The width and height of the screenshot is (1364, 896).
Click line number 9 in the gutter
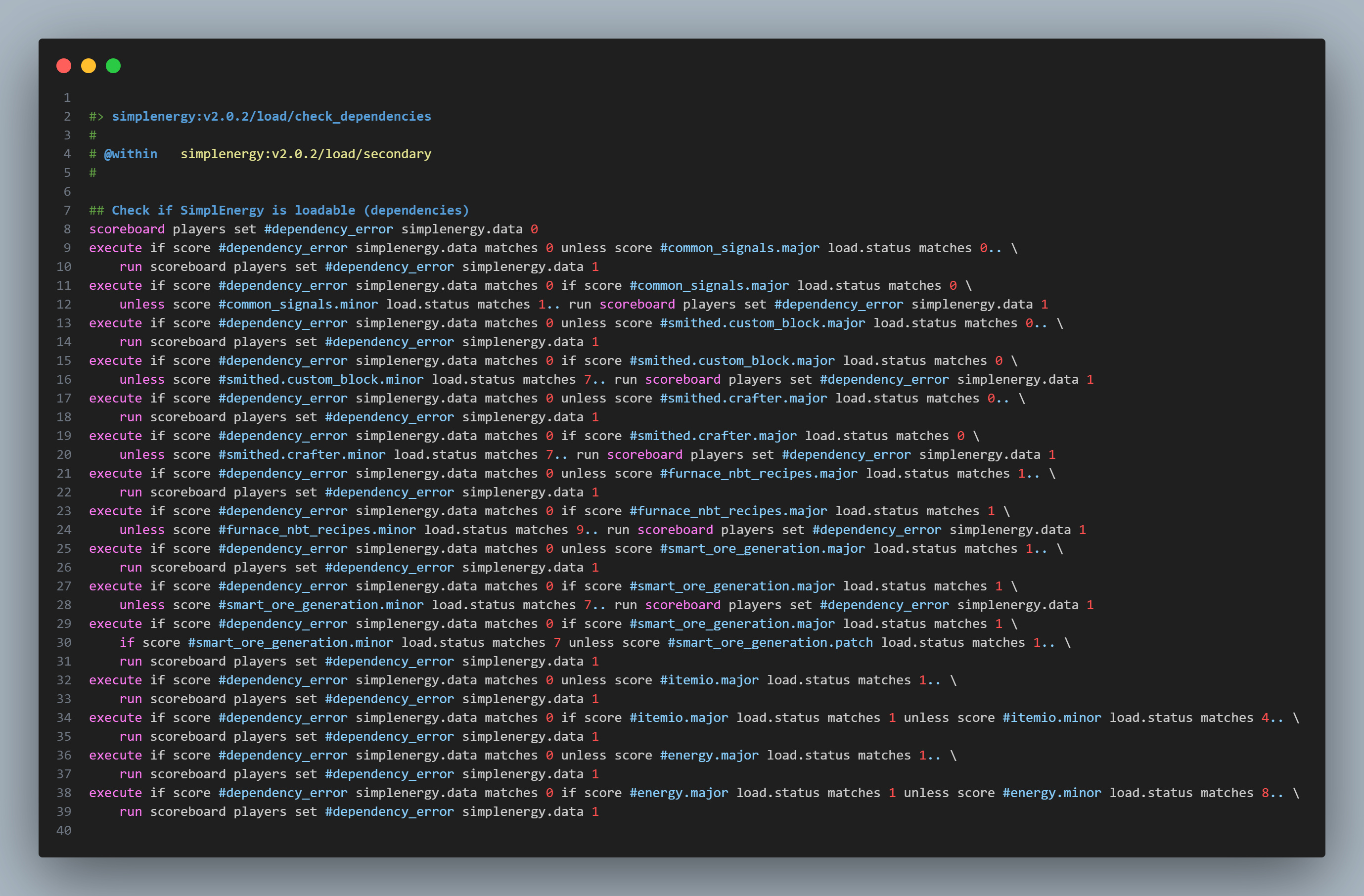tap(67, 248)
